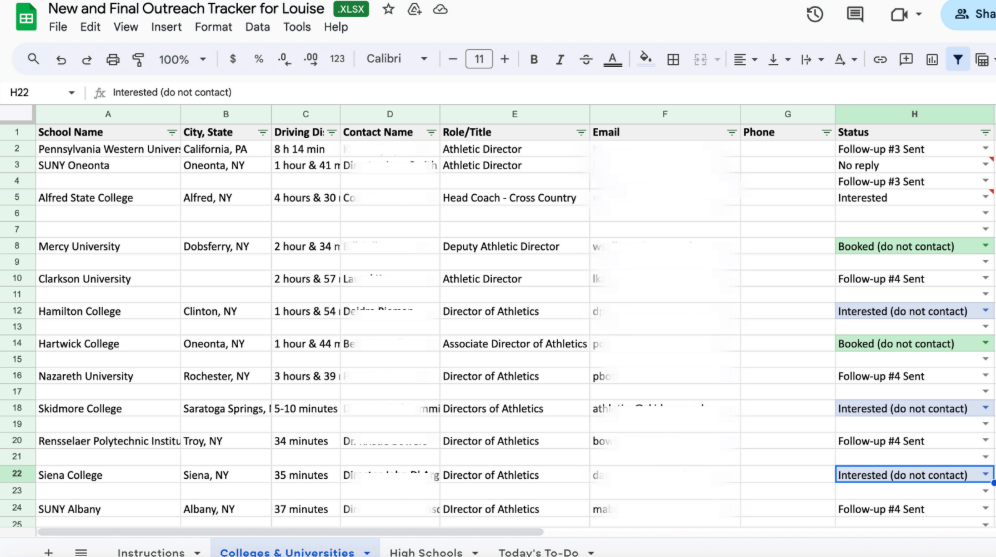Decrease font size minus button
996x557 pixels.
coord(452,59)
